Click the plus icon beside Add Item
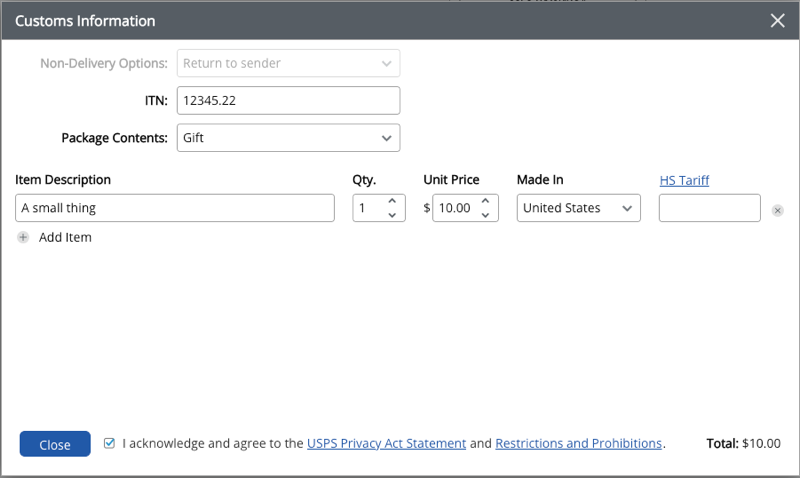This screenshot has height=478, width=800. 23,238
